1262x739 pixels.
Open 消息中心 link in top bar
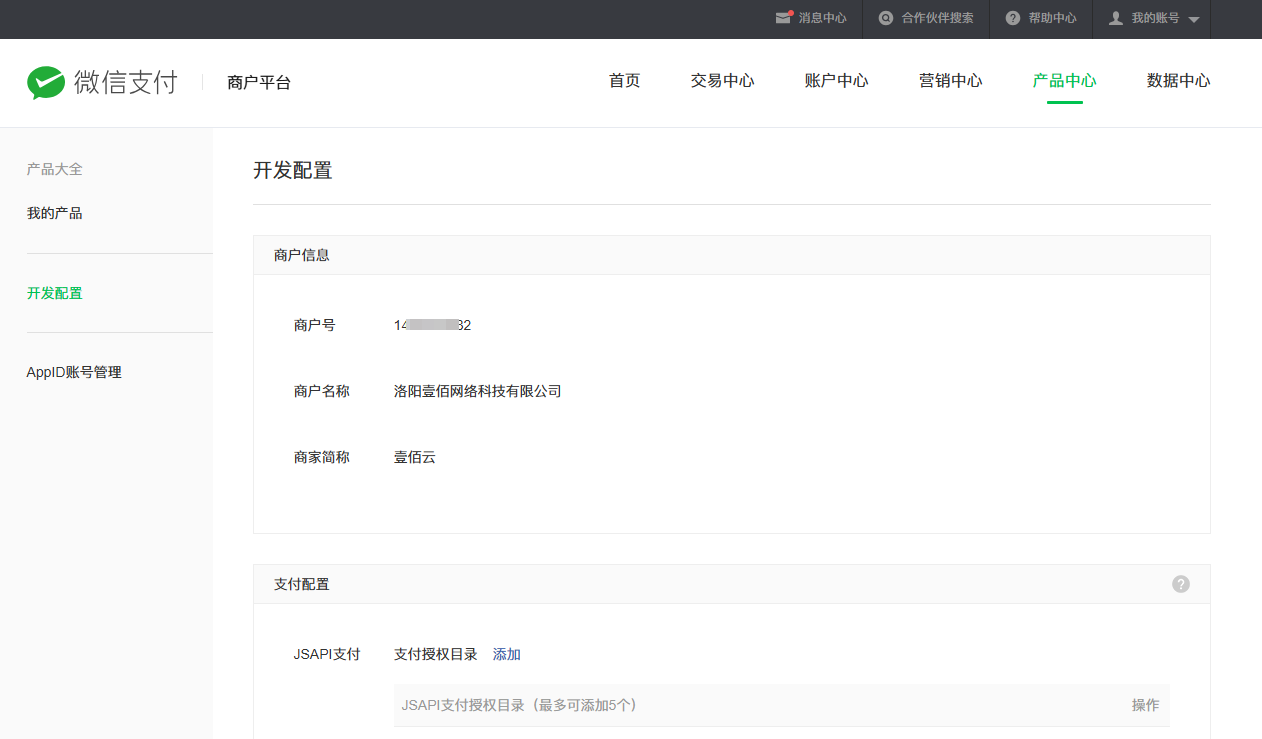[x=822, y=18]
